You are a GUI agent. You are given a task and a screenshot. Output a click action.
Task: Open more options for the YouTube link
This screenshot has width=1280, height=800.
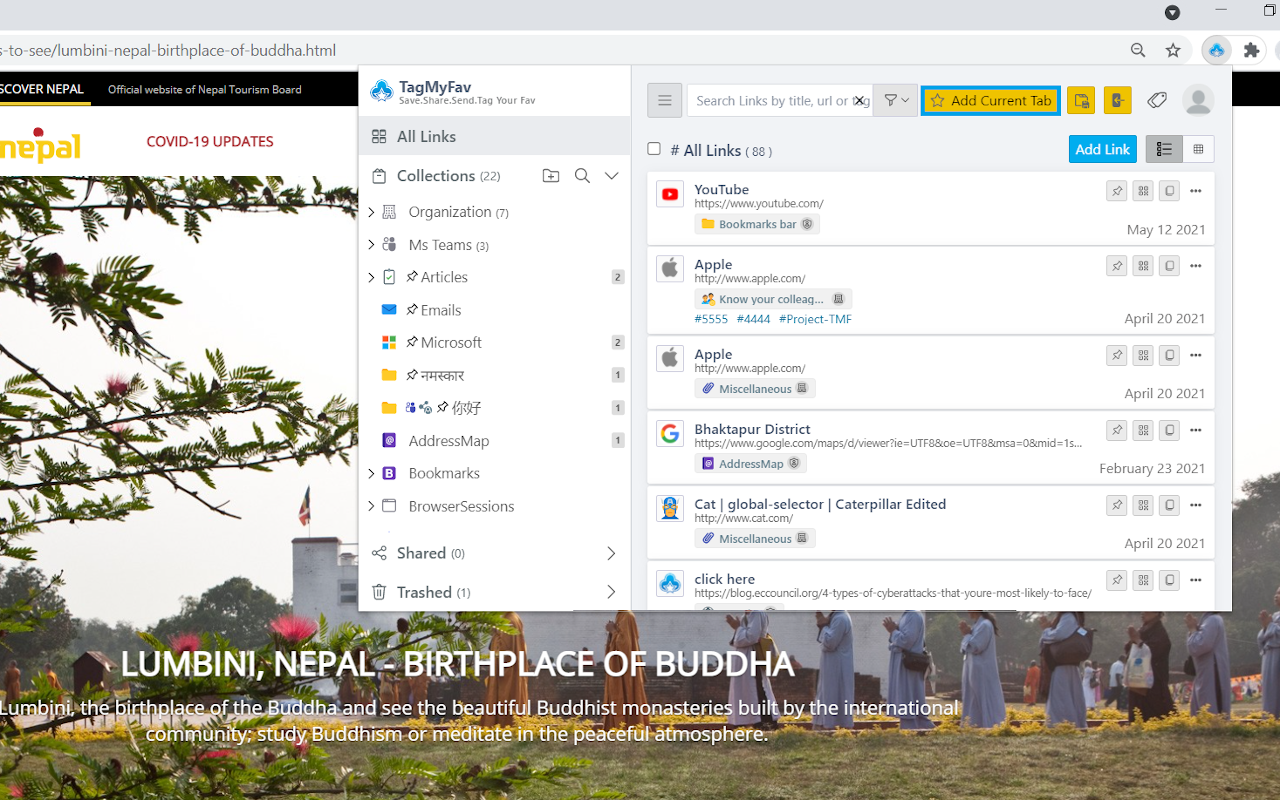tap(1196, 190)
